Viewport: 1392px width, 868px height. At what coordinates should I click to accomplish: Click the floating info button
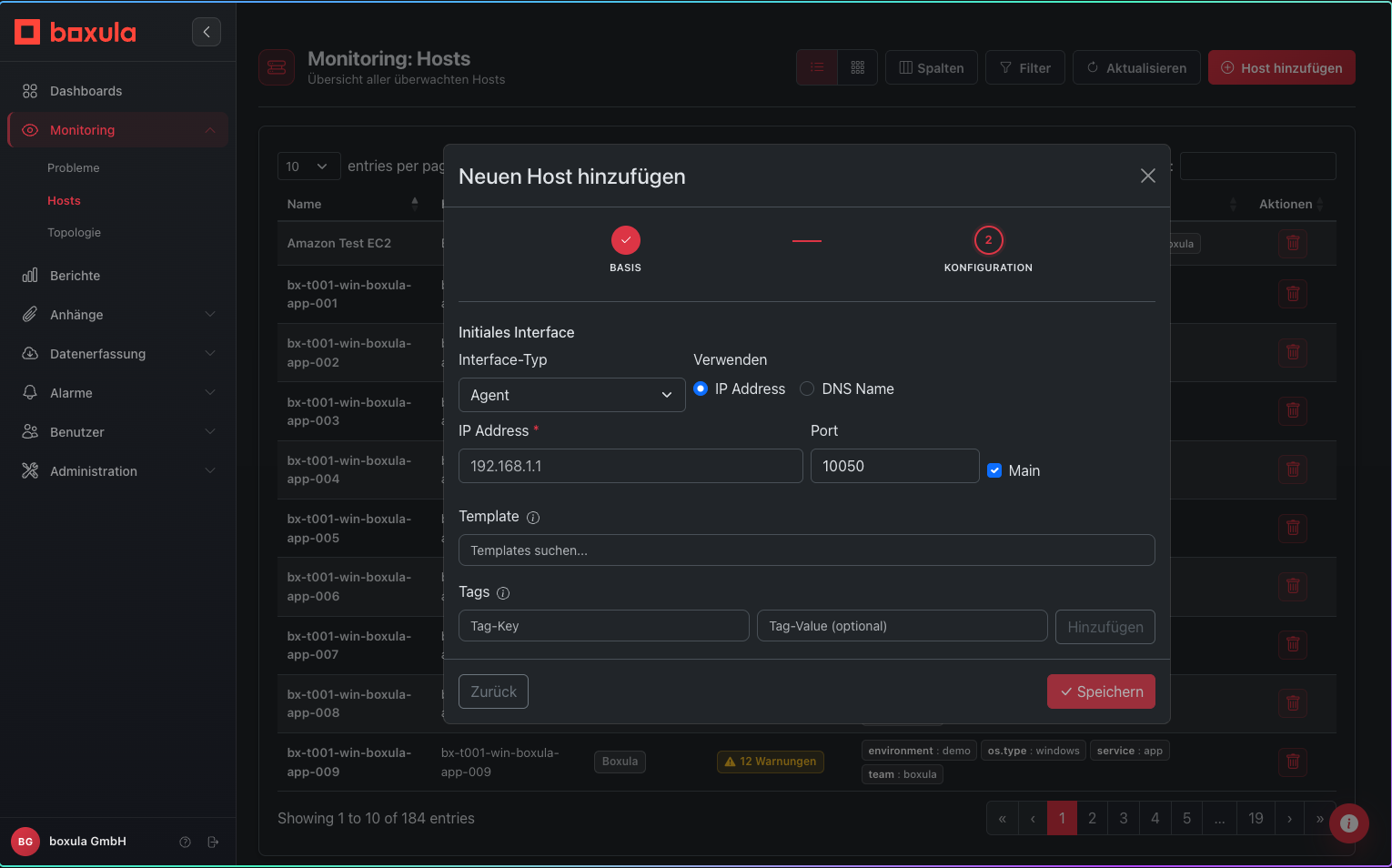pyautogui.click(x=1349, y=823)
